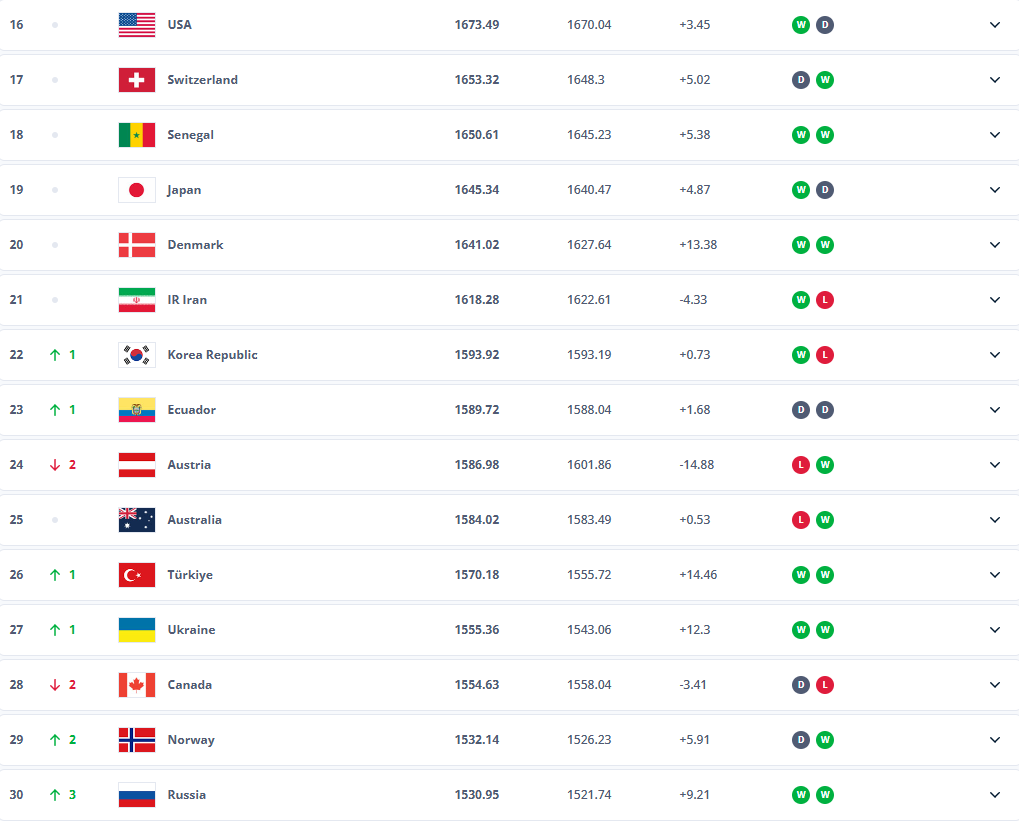
Task: Click the Norway flag icon
Action: click(x=137, y=740)
